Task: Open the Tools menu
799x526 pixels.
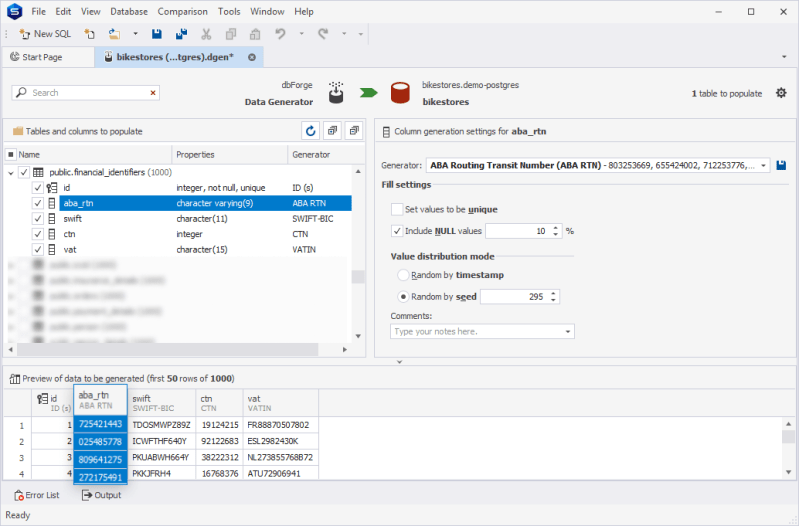Action: 229,11
